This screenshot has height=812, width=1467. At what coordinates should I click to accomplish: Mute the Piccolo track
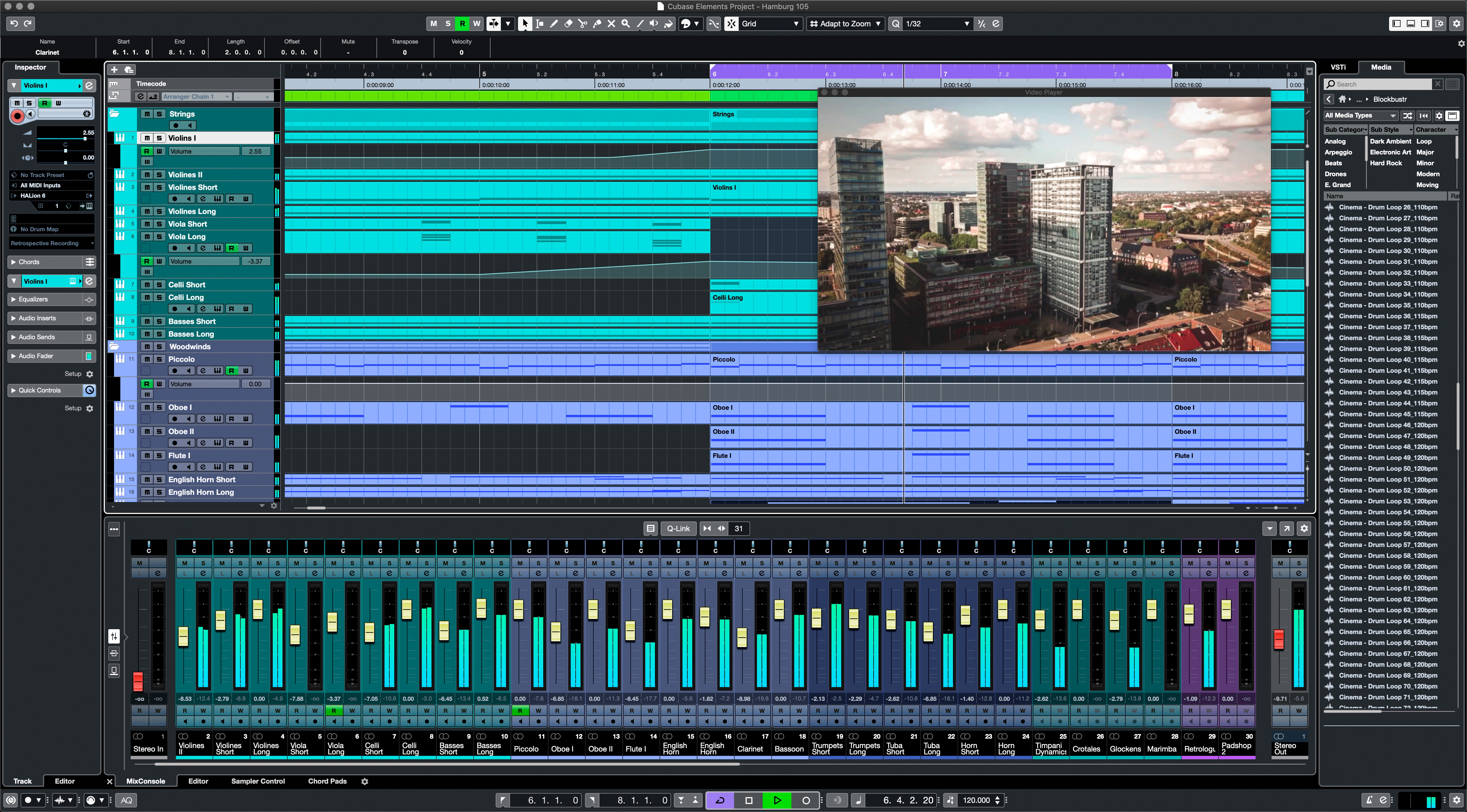click(147, 359)
